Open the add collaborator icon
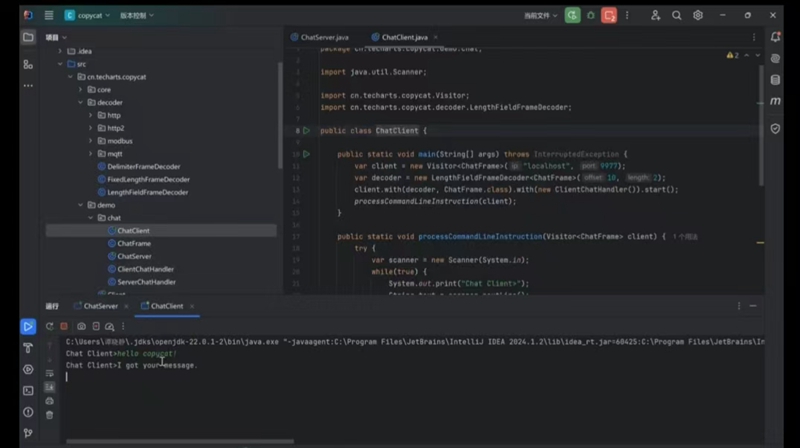 655,15
